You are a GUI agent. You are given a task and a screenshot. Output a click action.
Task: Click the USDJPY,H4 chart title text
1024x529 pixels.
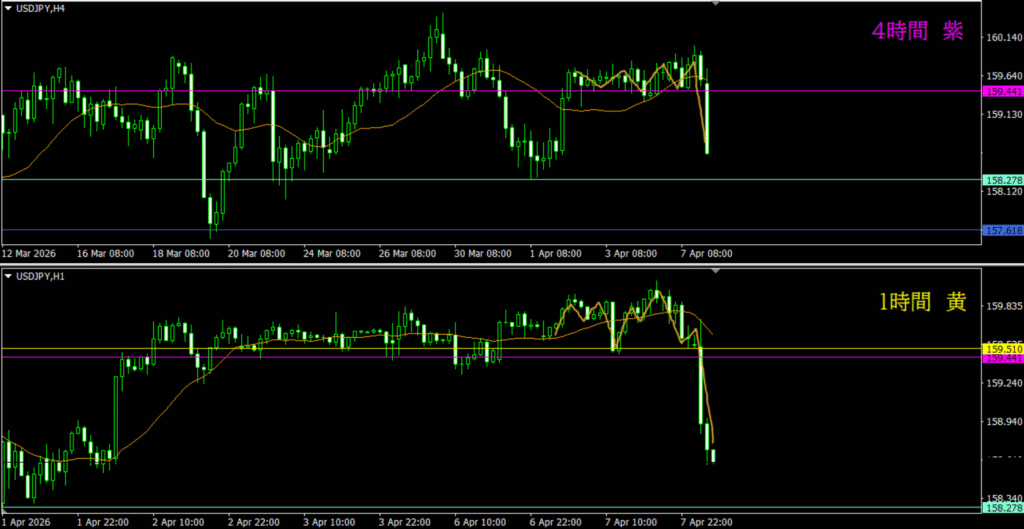pyautogui.click(x=41, y=8)
